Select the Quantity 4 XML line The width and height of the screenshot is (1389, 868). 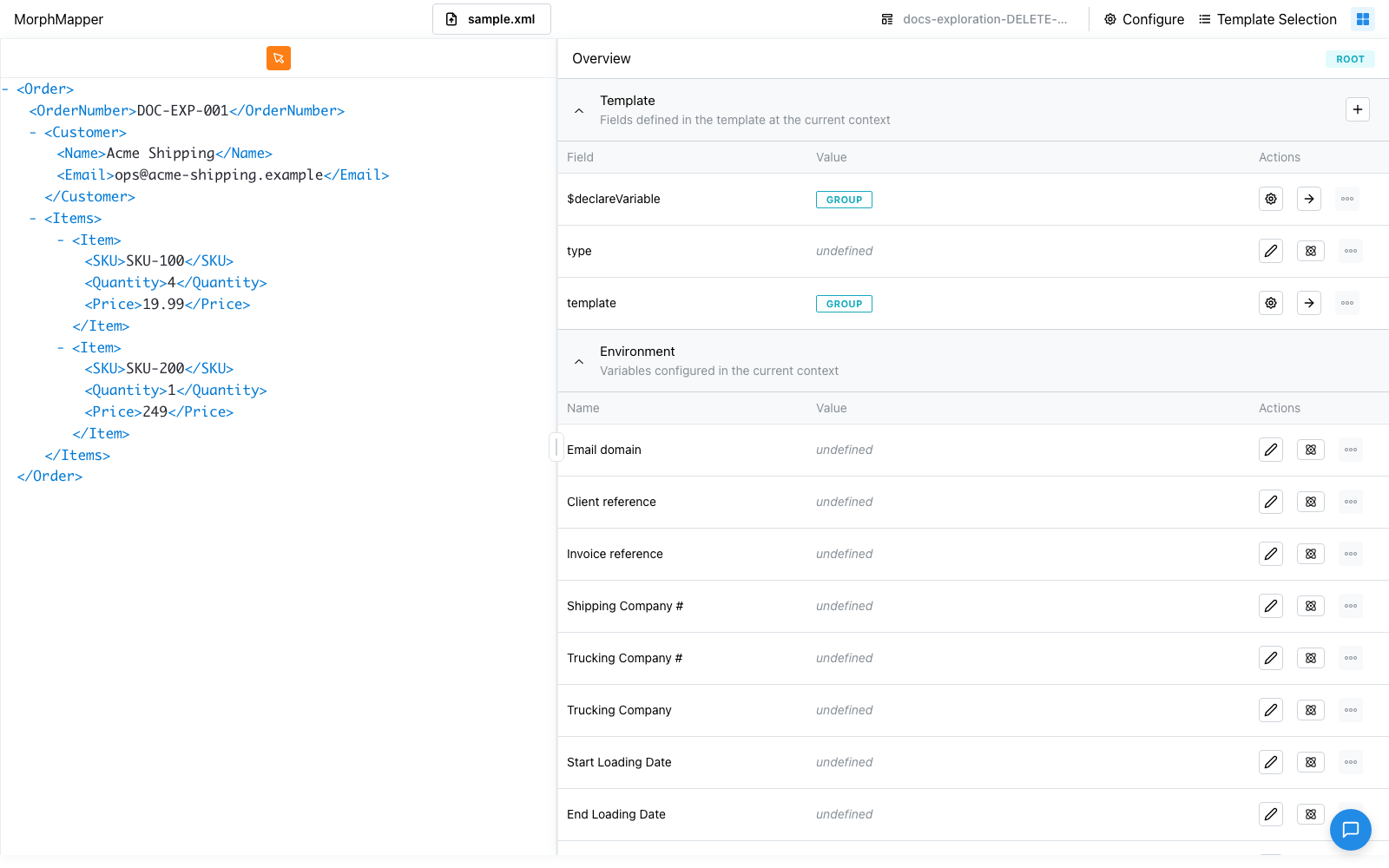(x=175, y=282)
